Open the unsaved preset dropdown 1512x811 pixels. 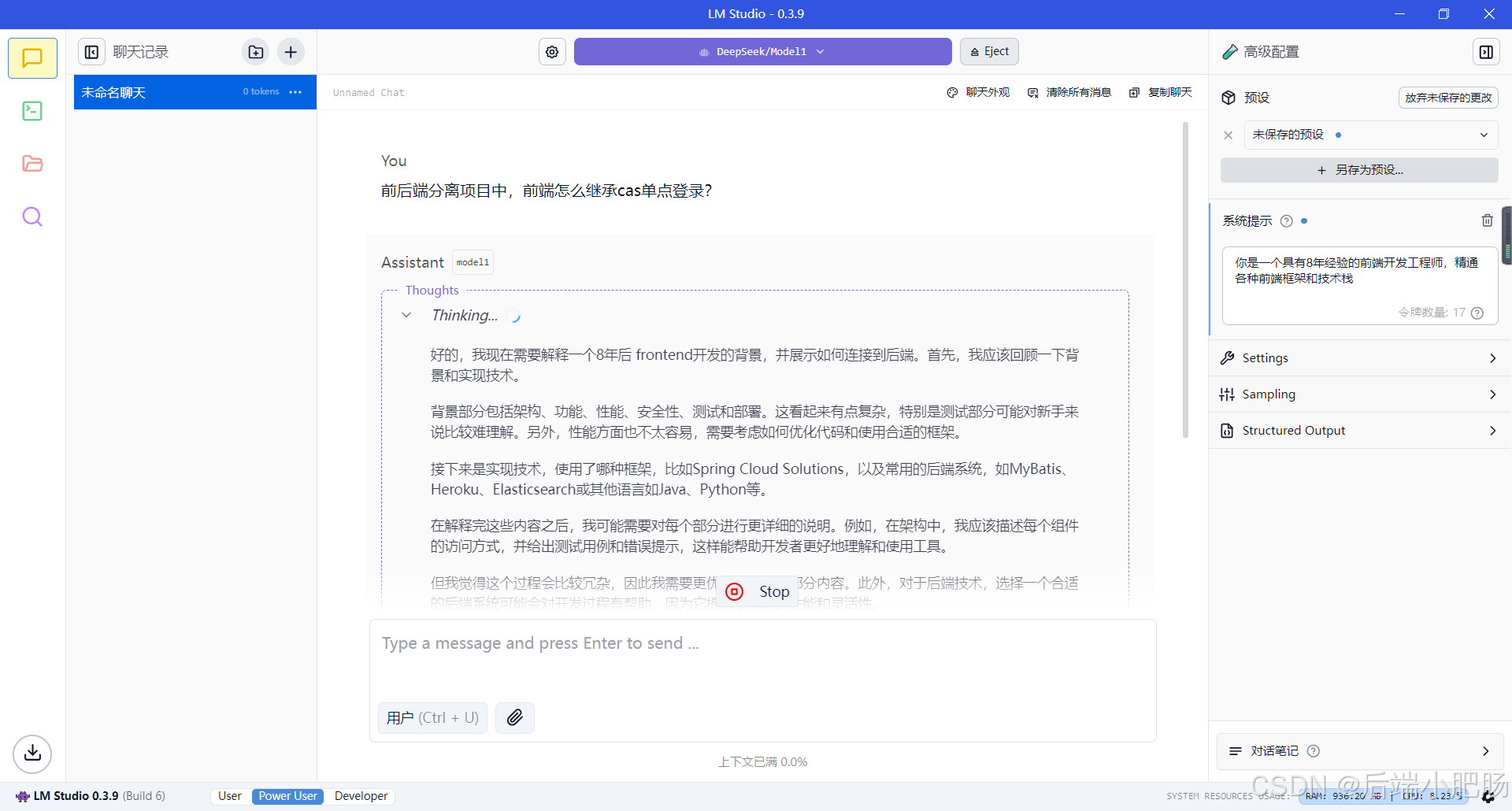[1369, 135]
